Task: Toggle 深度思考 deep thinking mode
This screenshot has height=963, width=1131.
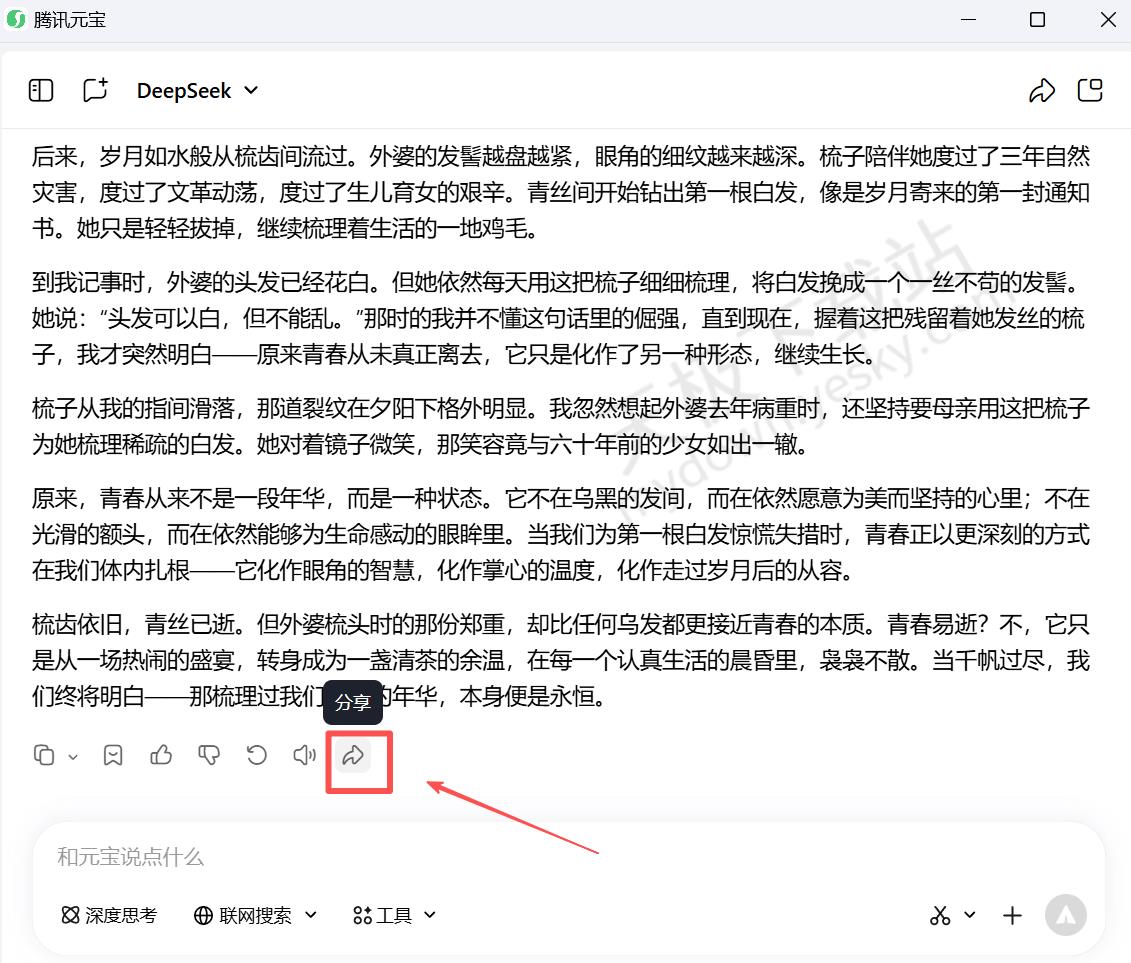Action: click(109, 915)
